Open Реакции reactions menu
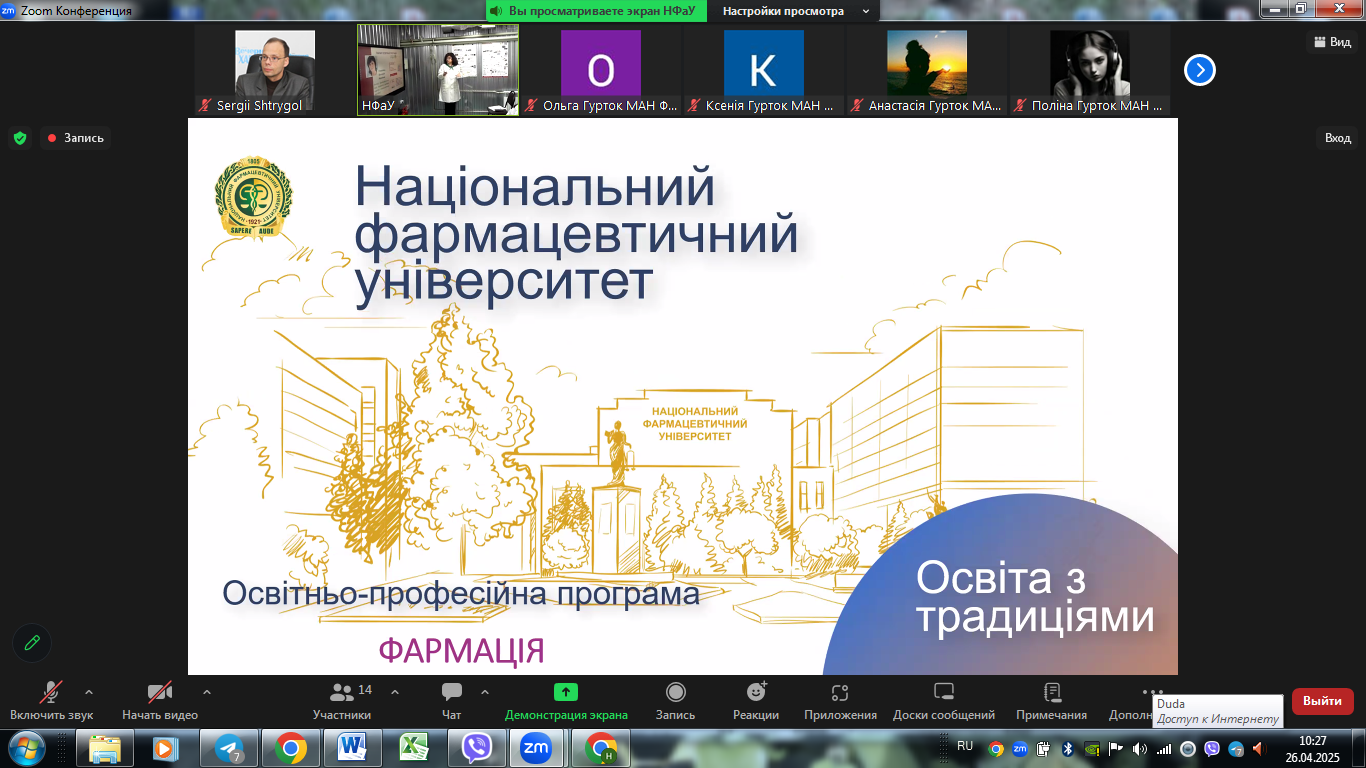Screen dimensions: 1366x768 [756, 701]
